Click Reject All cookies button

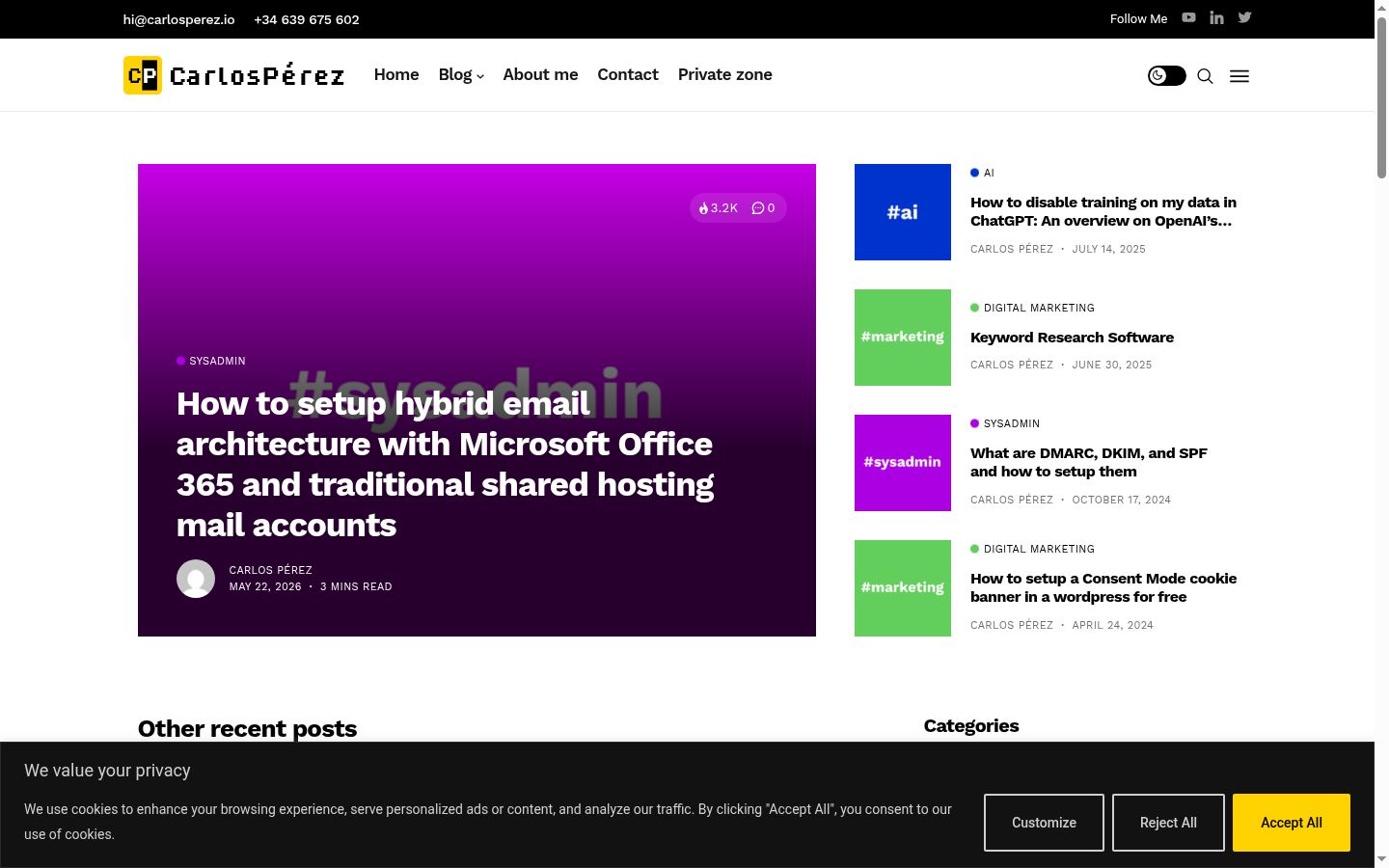click(x=1168, y=823)
